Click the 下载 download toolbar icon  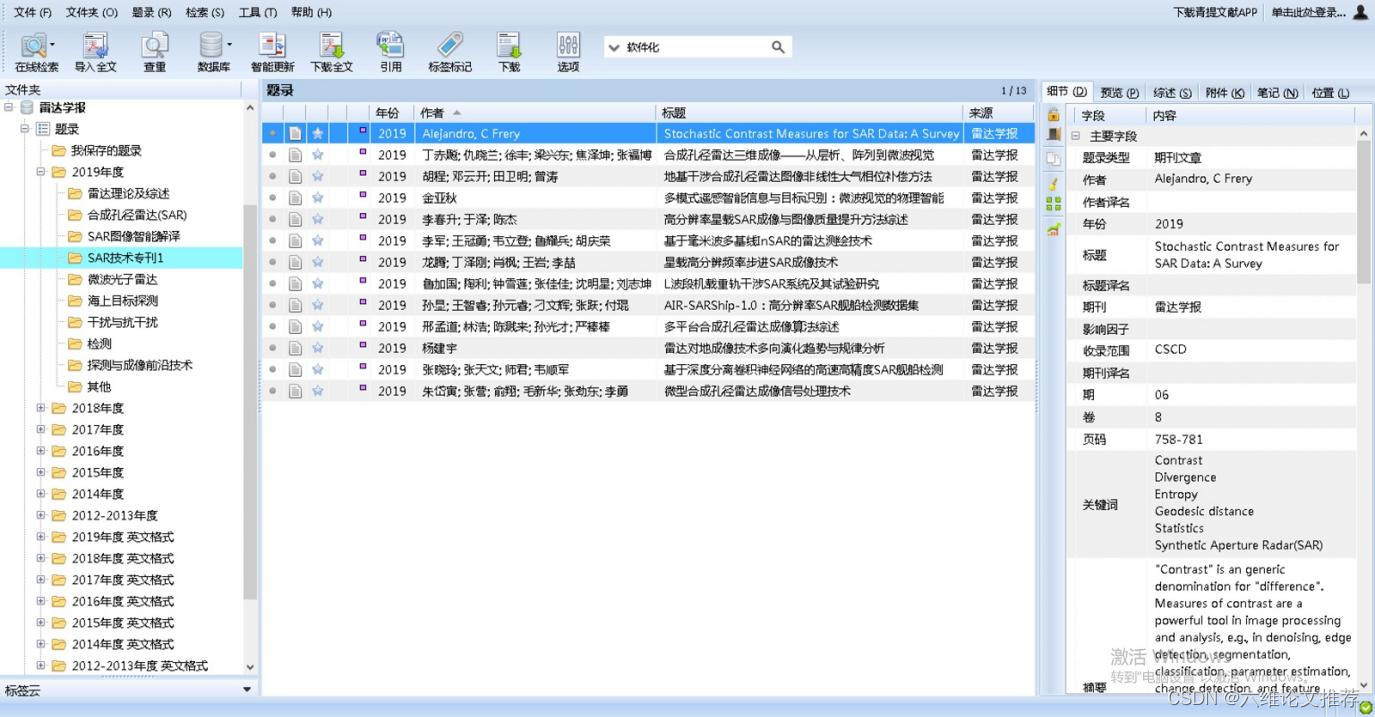pos(509,52)
